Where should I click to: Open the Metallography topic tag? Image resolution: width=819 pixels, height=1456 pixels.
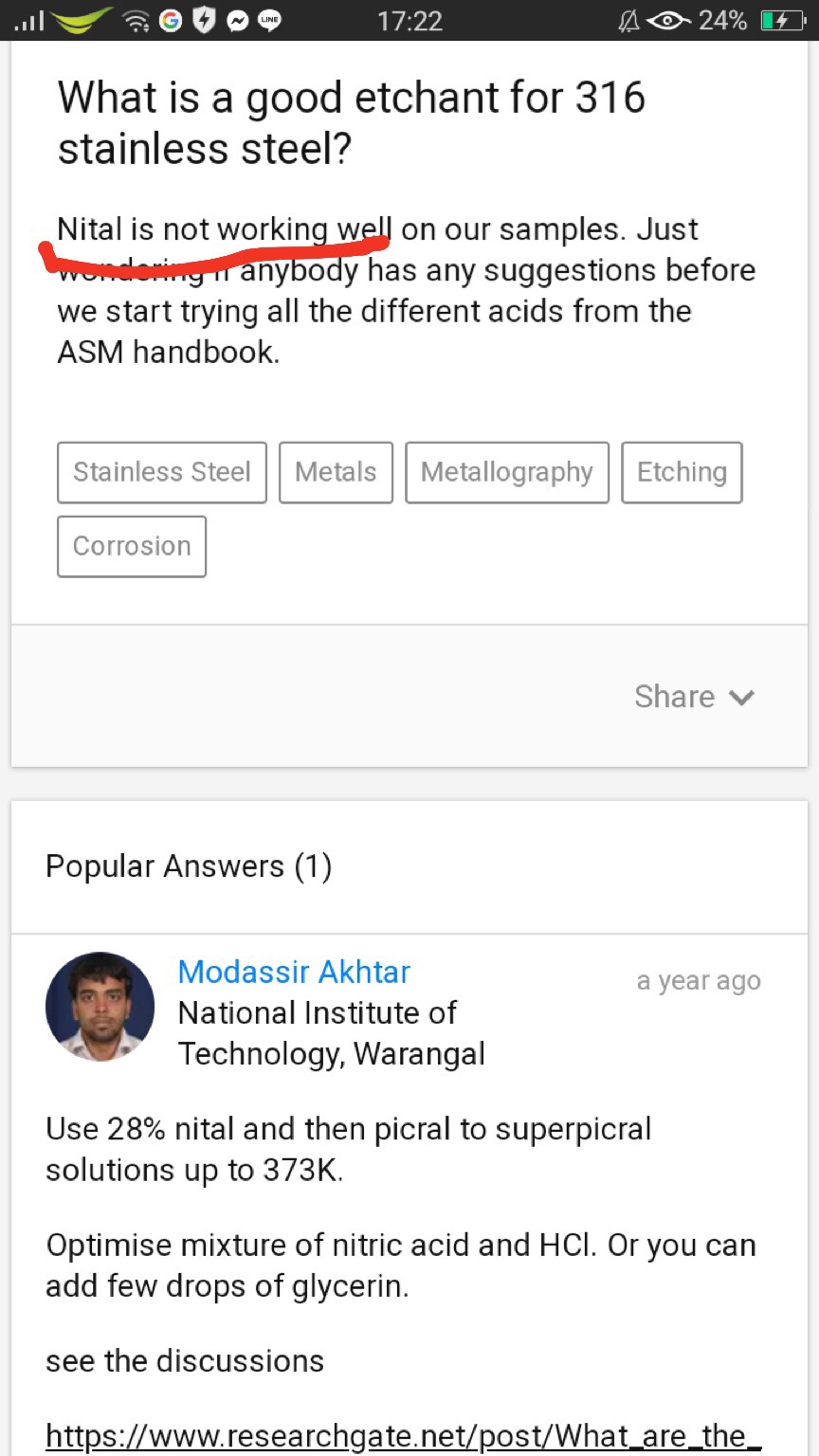507,472
